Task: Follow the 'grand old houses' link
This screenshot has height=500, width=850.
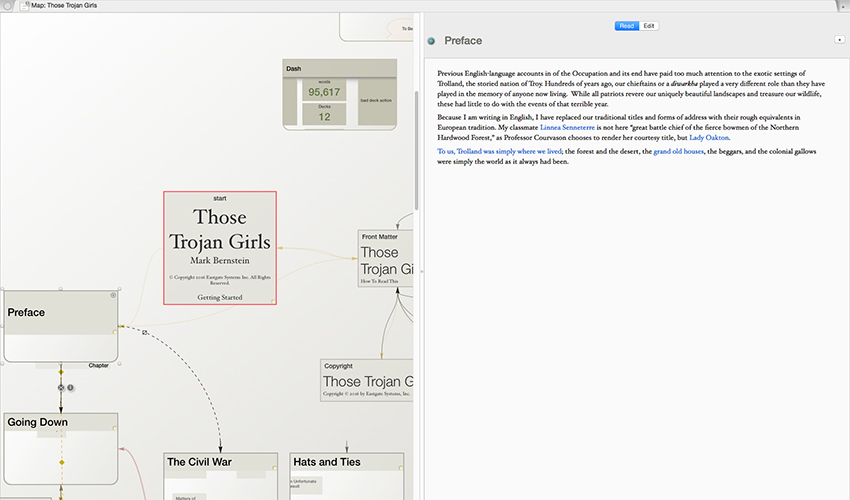Action: pyautogui.click(x=679, y=151)
